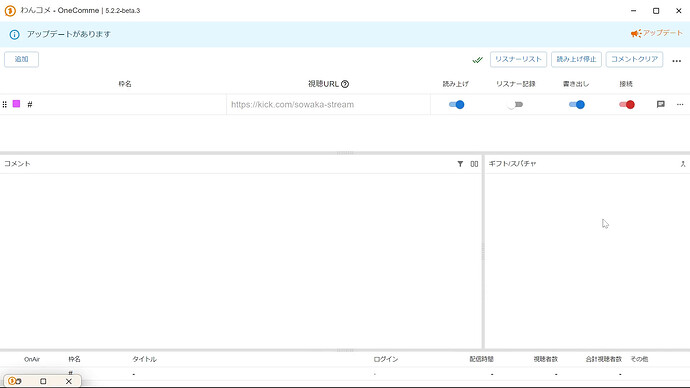Image resolution: width=690 pixels, height=388 pixels.
Task: Maximize the OneComme main window
Action: tap(656, 11)
